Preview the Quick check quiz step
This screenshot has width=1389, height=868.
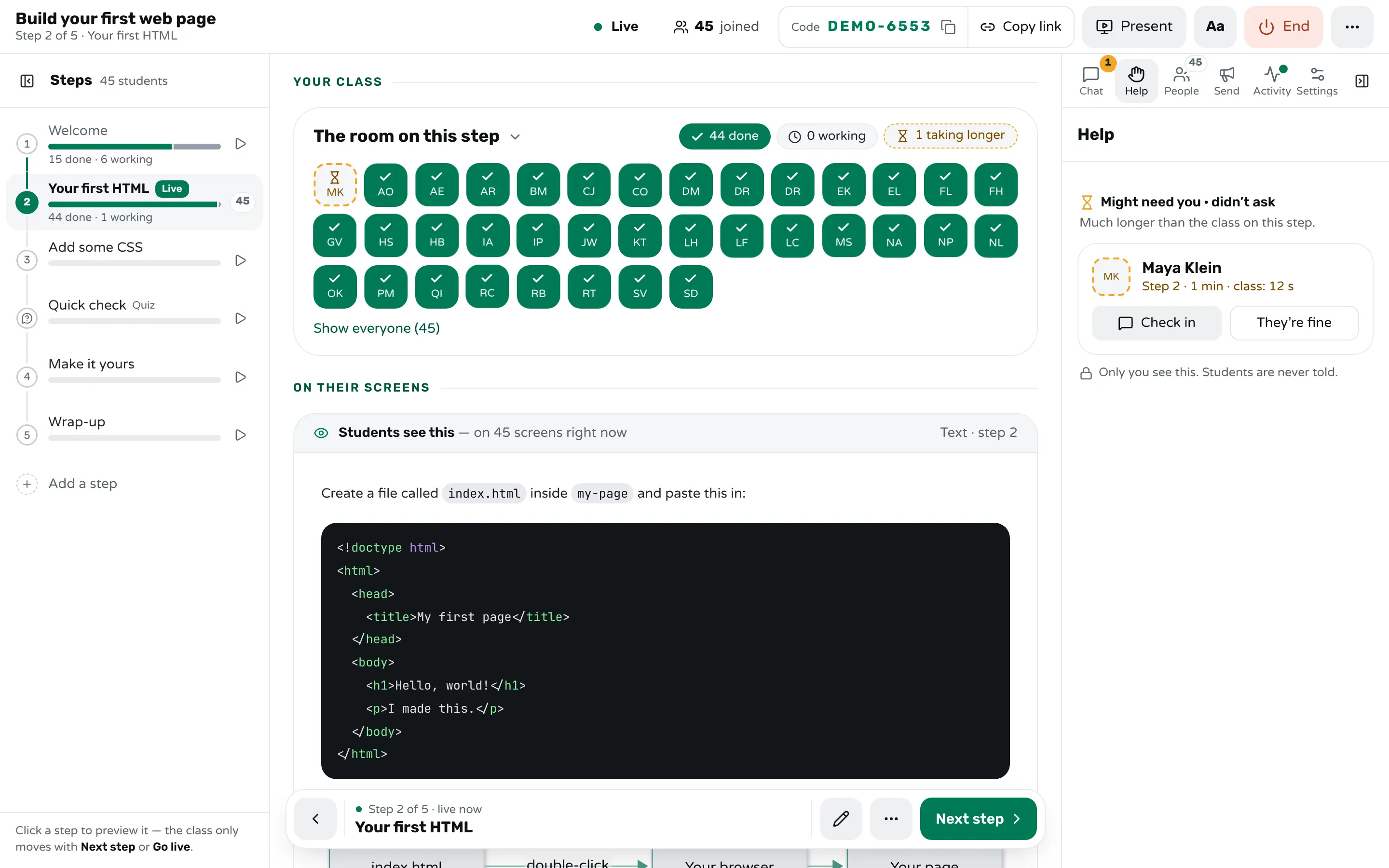pos(241,318)
